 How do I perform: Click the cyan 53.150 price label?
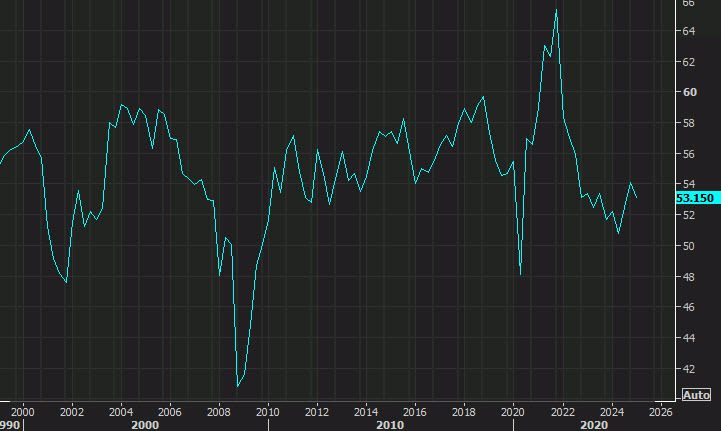click(x=696, y=199)
